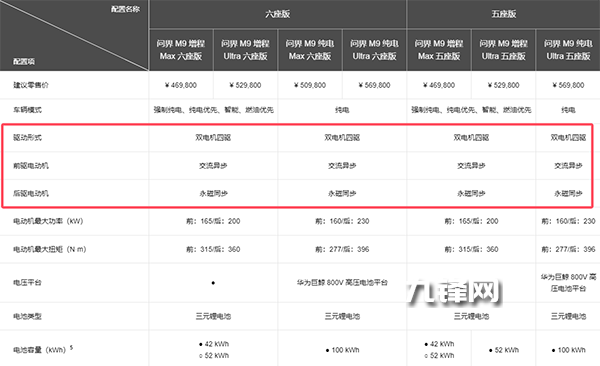Click the 电动机最大功率 (kW) row label

[48, 221]
